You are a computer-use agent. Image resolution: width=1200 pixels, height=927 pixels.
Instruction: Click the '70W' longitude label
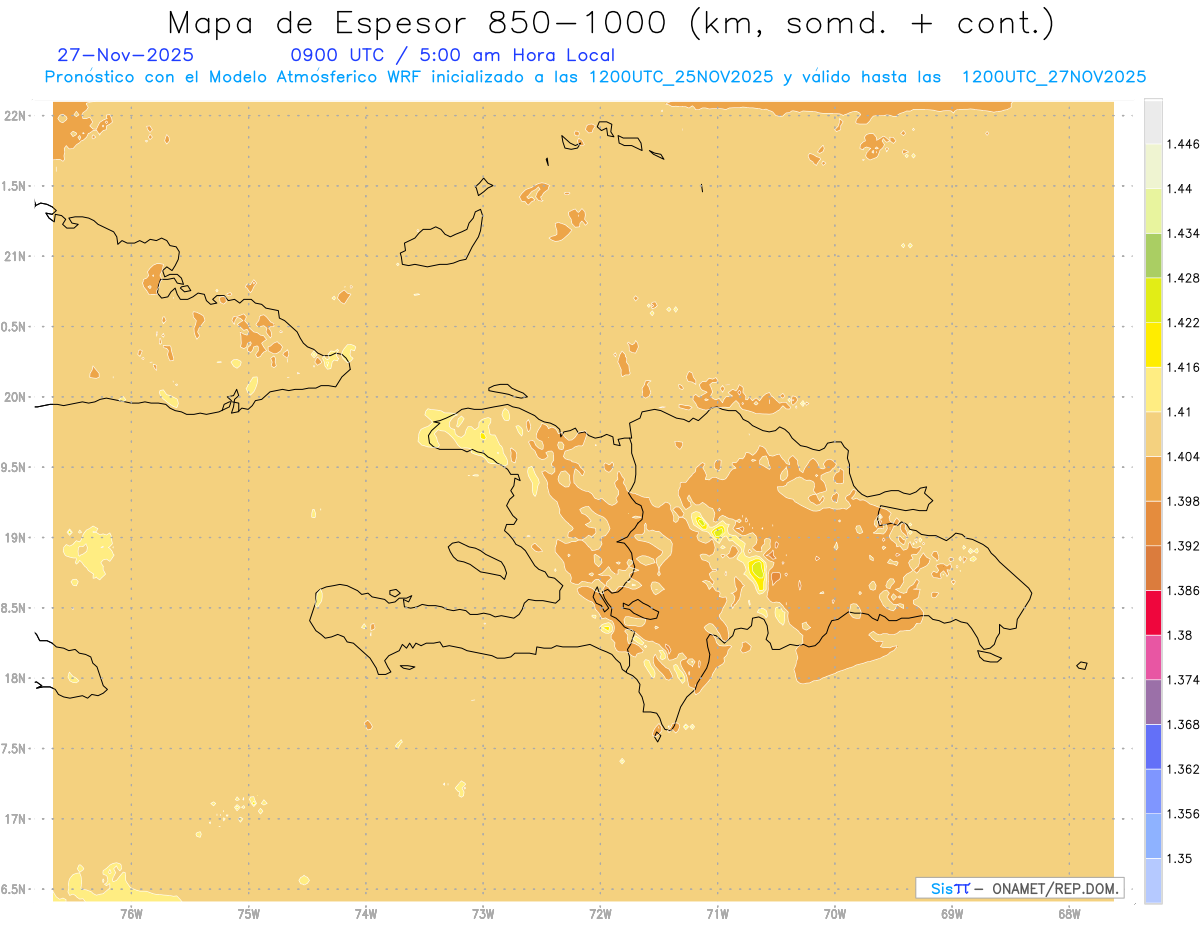835,914
